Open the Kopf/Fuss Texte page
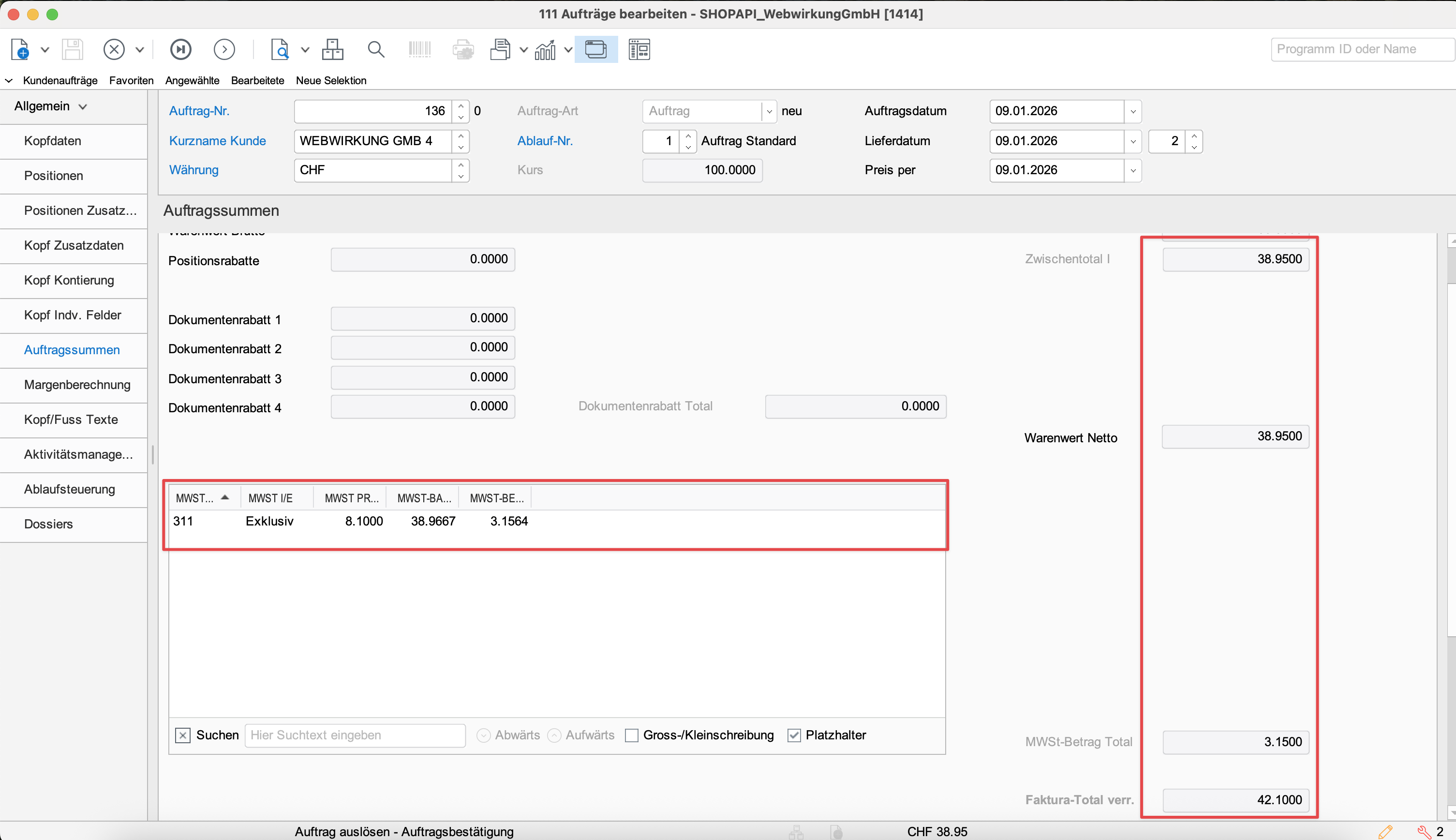The height and width of the screenshot is (840, 1456). pyautogui.click(x=70, y=420)
